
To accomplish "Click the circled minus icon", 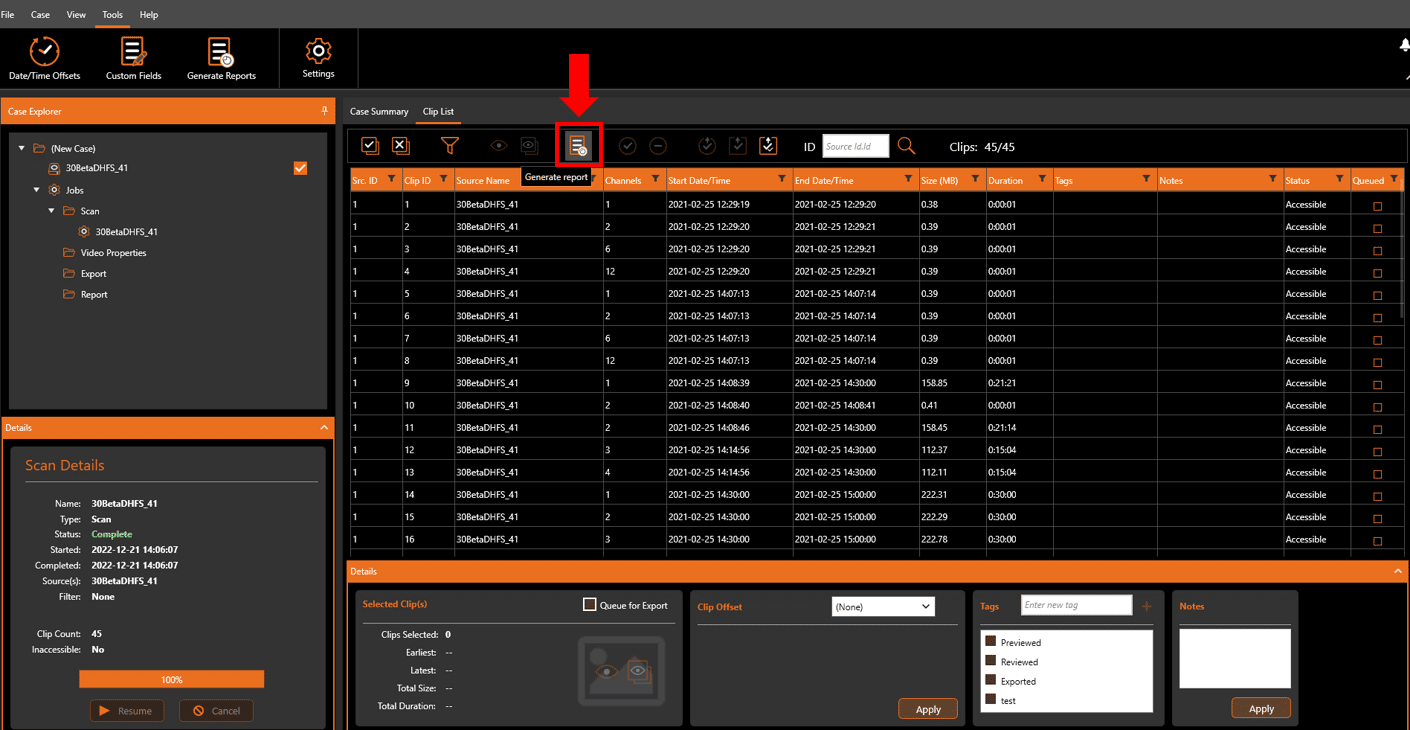I will point(658,146).
